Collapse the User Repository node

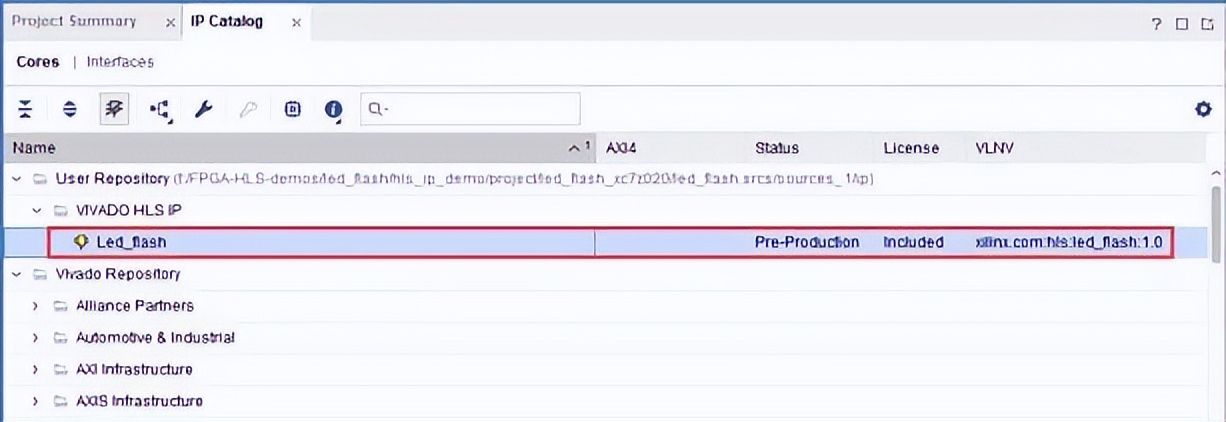point(16,179)
